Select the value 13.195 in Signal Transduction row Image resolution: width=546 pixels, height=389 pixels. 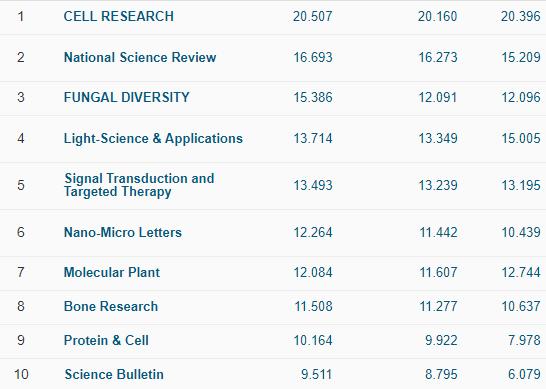[521, 185]
